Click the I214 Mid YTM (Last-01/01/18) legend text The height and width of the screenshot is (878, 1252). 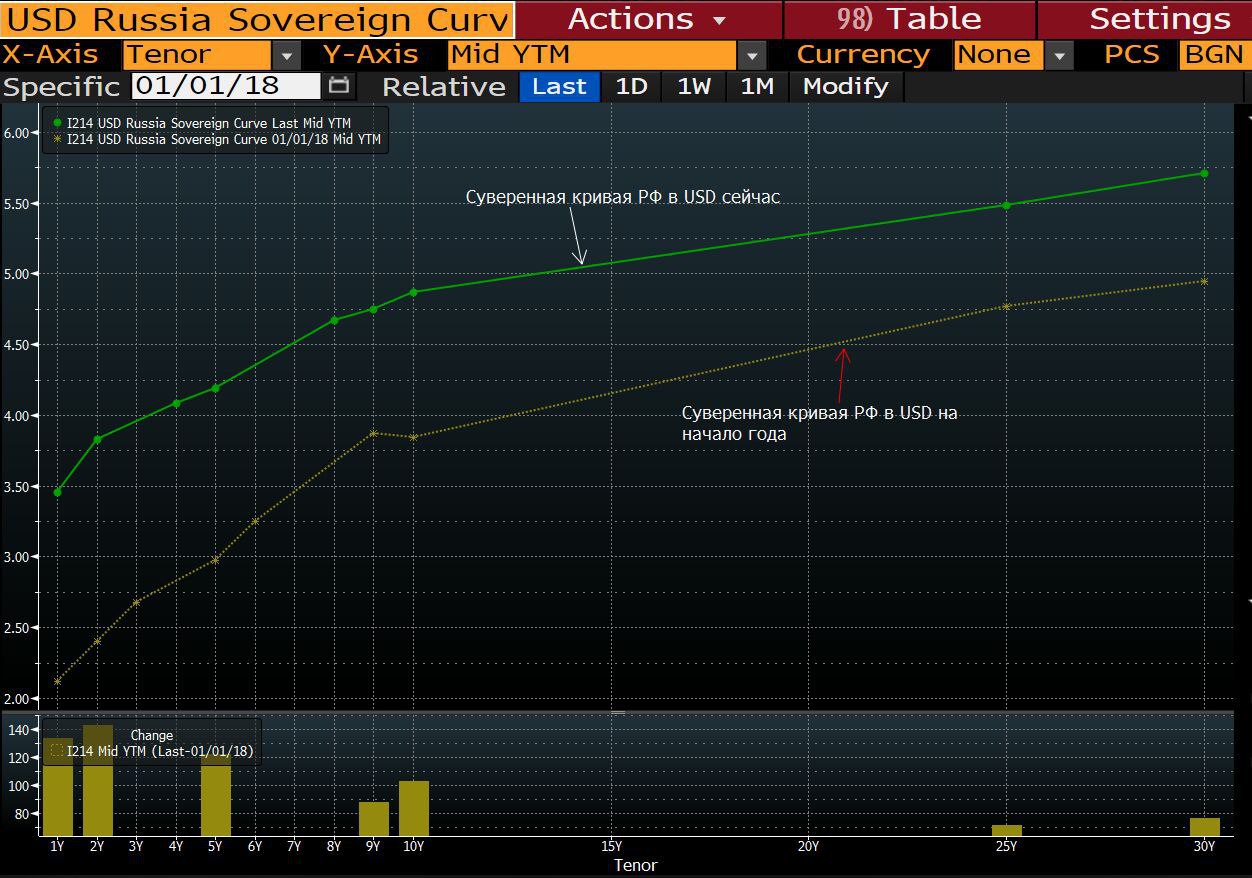pyautogui.click(x=160, y=750)
